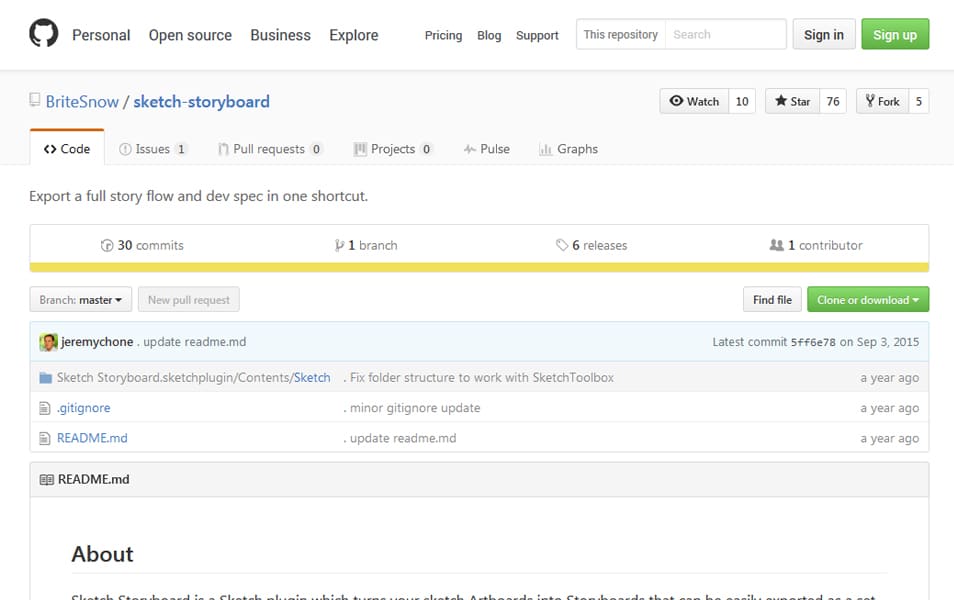Click the GitHub Octocat logo
This screenshot has width=954, height=600.
pos(44,35)
